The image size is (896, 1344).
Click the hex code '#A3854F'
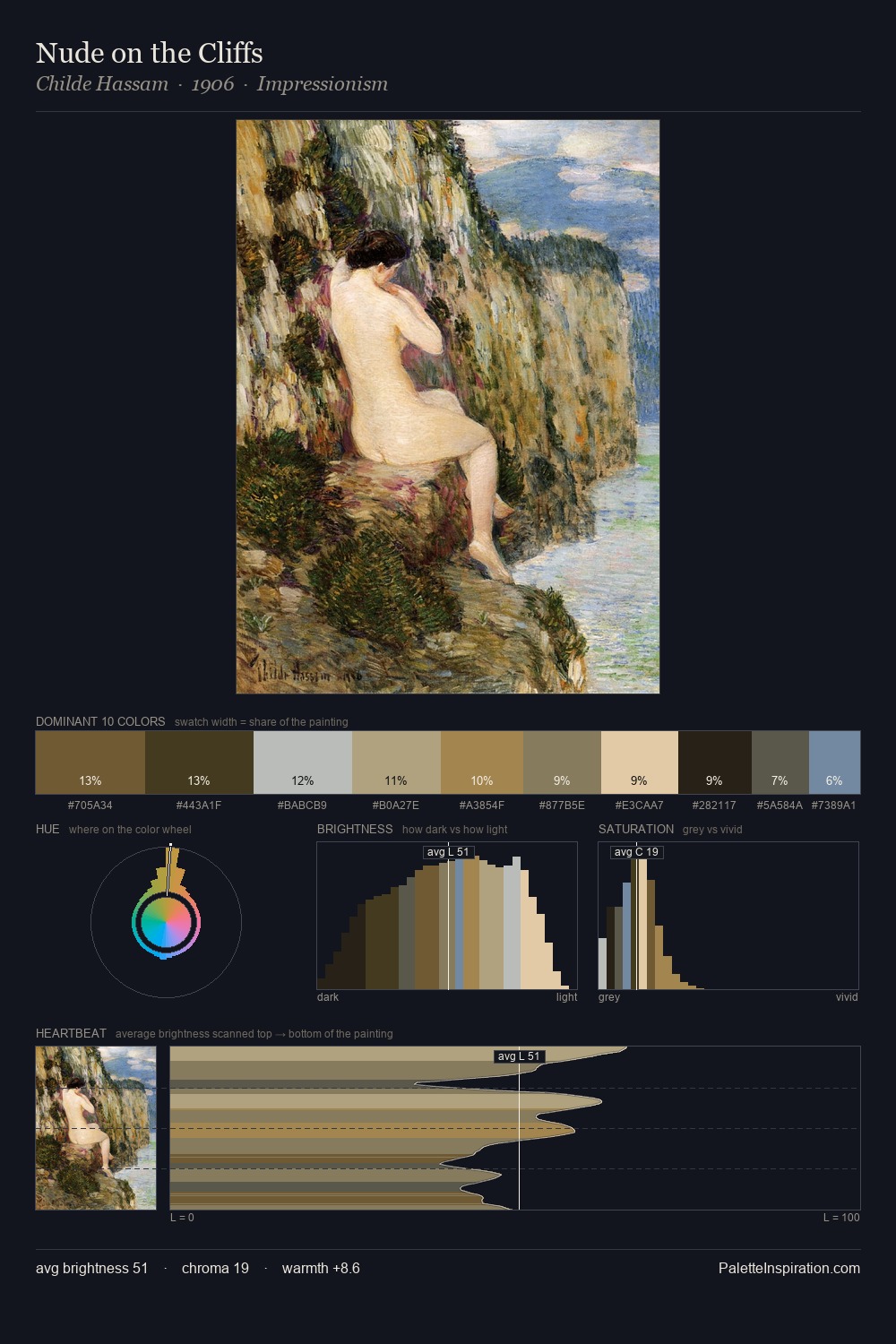tap(482, 806)
